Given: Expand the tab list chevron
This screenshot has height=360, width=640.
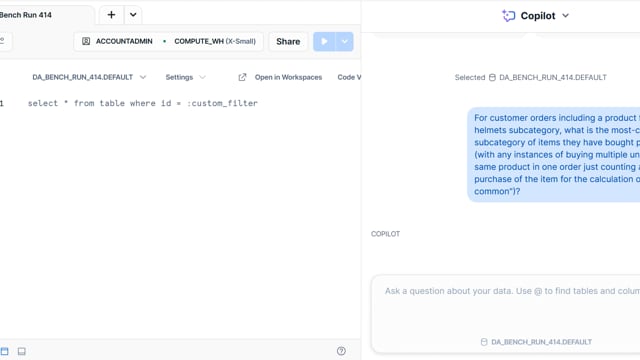Looking at the screenshot, I should (x=133, y=15).
